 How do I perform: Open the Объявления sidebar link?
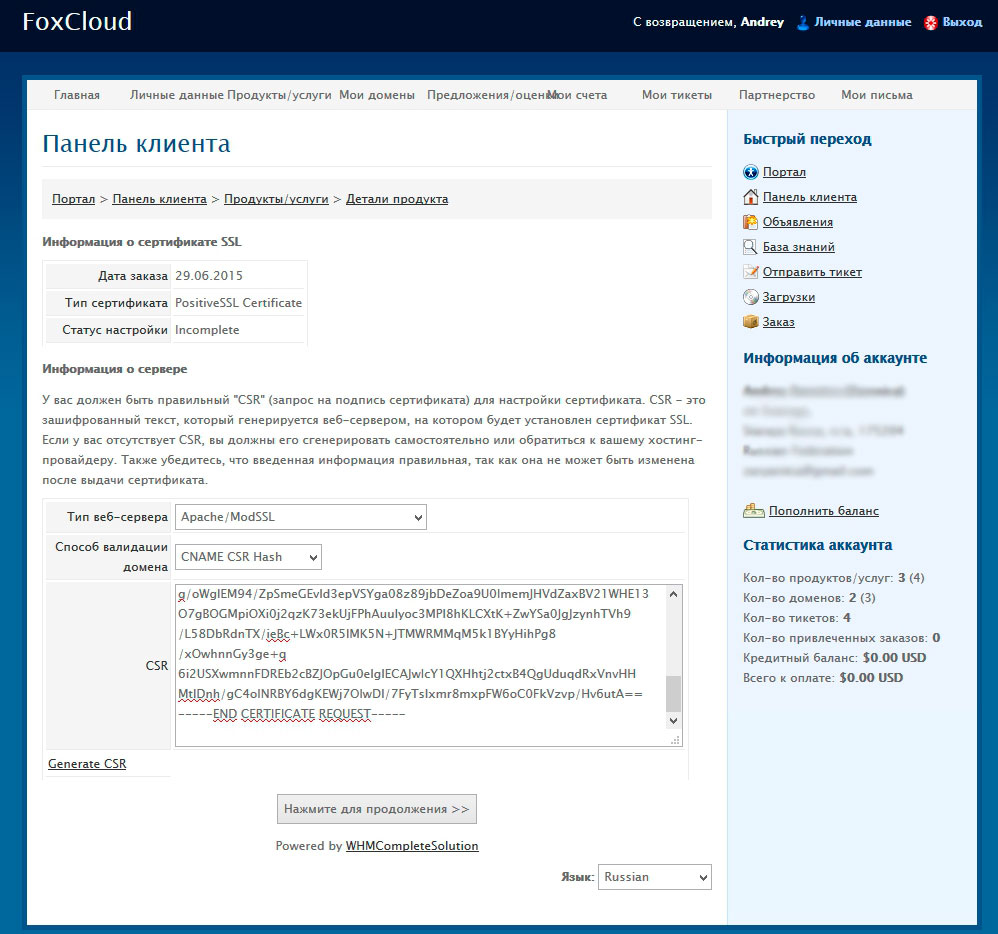798,222
